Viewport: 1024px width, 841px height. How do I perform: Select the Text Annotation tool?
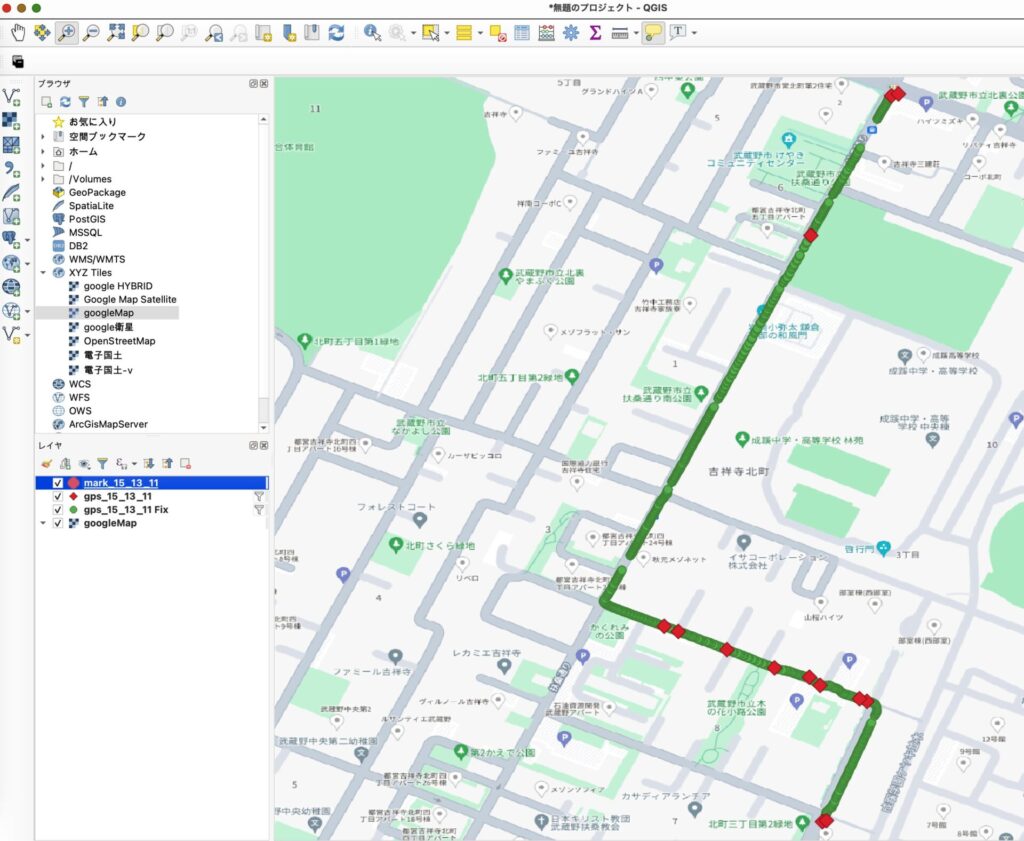tap(678, 31)
